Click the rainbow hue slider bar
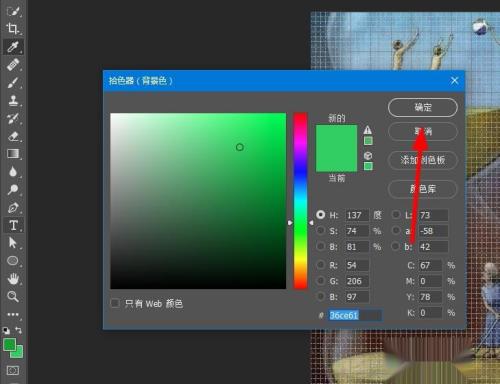The image size is (500, 384). [300, 201]
